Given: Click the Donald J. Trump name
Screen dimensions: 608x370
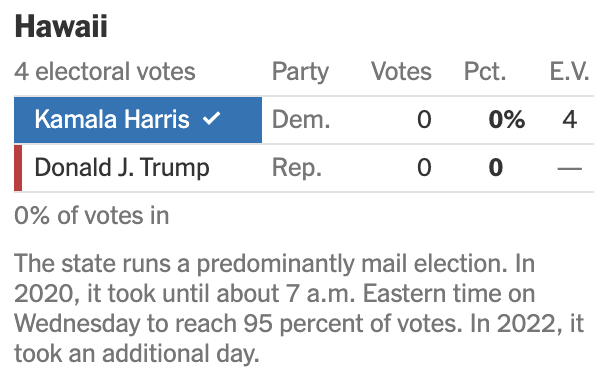Looking at the screenshot, I should click(122, 168).
